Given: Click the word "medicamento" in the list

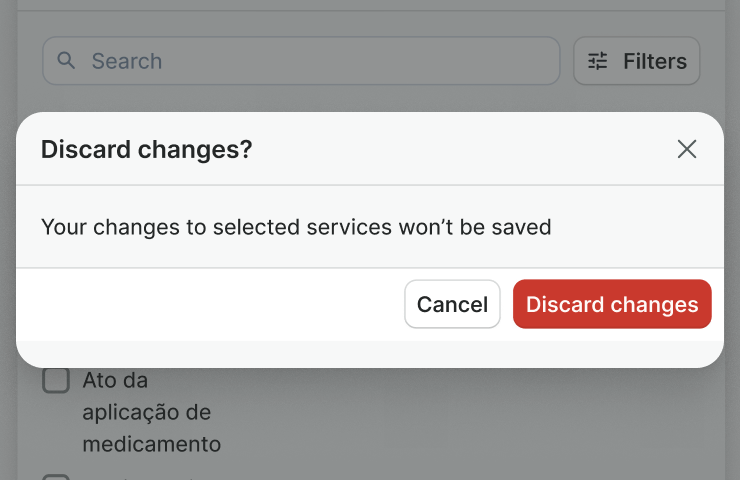Looking at the screenshot, I should (152, 444).
